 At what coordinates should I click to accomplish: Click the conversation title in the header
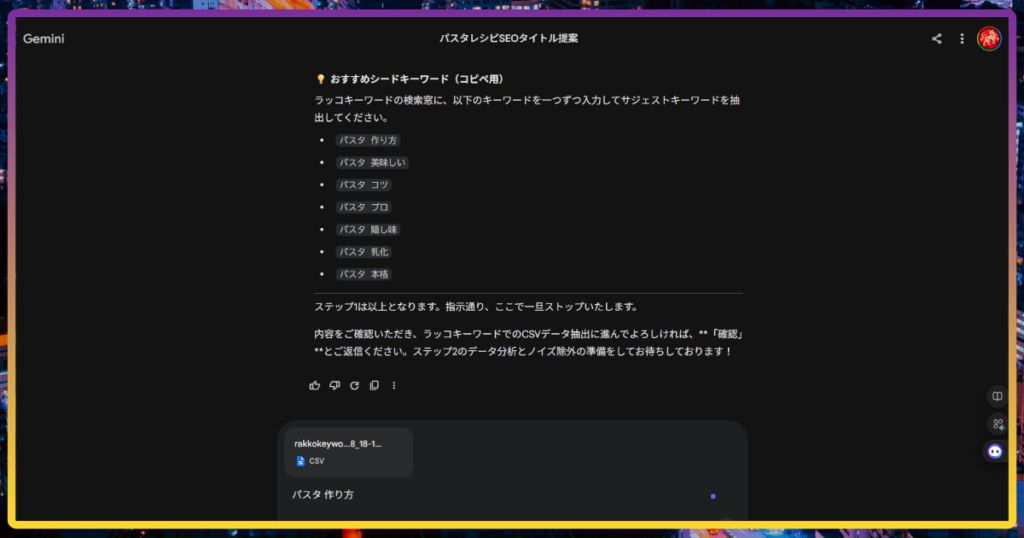[508, 39]
